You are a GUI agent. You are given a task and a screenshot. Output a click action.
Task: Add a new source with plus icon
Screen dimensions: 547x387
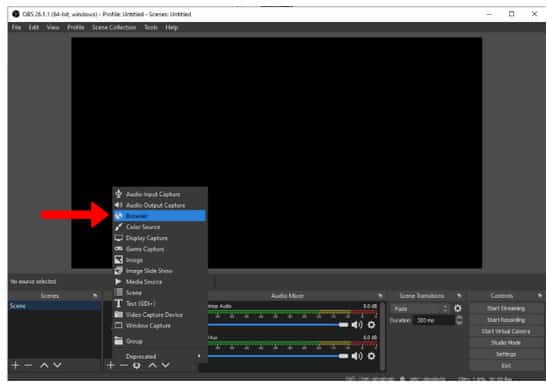(111, 365)
